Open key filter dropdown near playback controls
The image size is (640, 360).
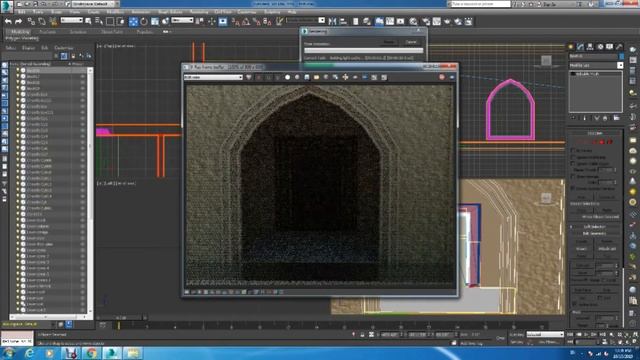click(x=544, y=334)
